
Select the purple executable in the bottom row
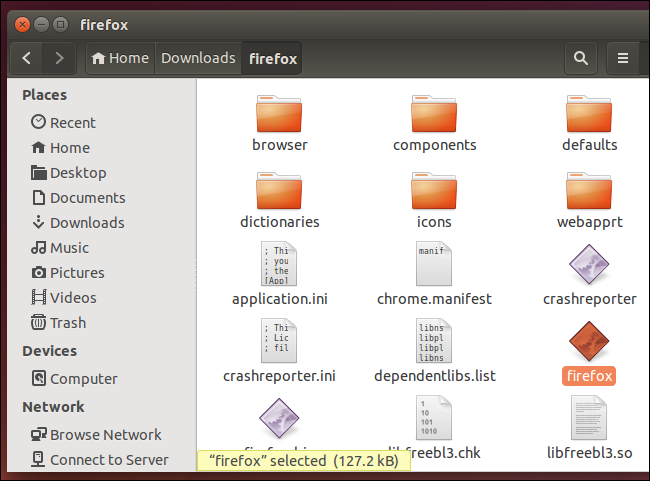[279, 418]
